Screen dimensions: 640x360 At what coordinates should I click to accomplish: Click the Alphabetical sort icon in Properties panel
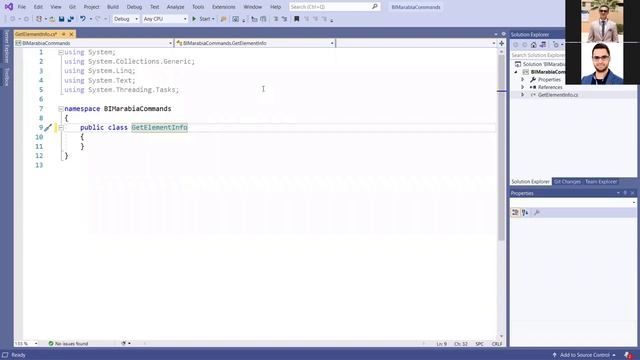[525, 213]
